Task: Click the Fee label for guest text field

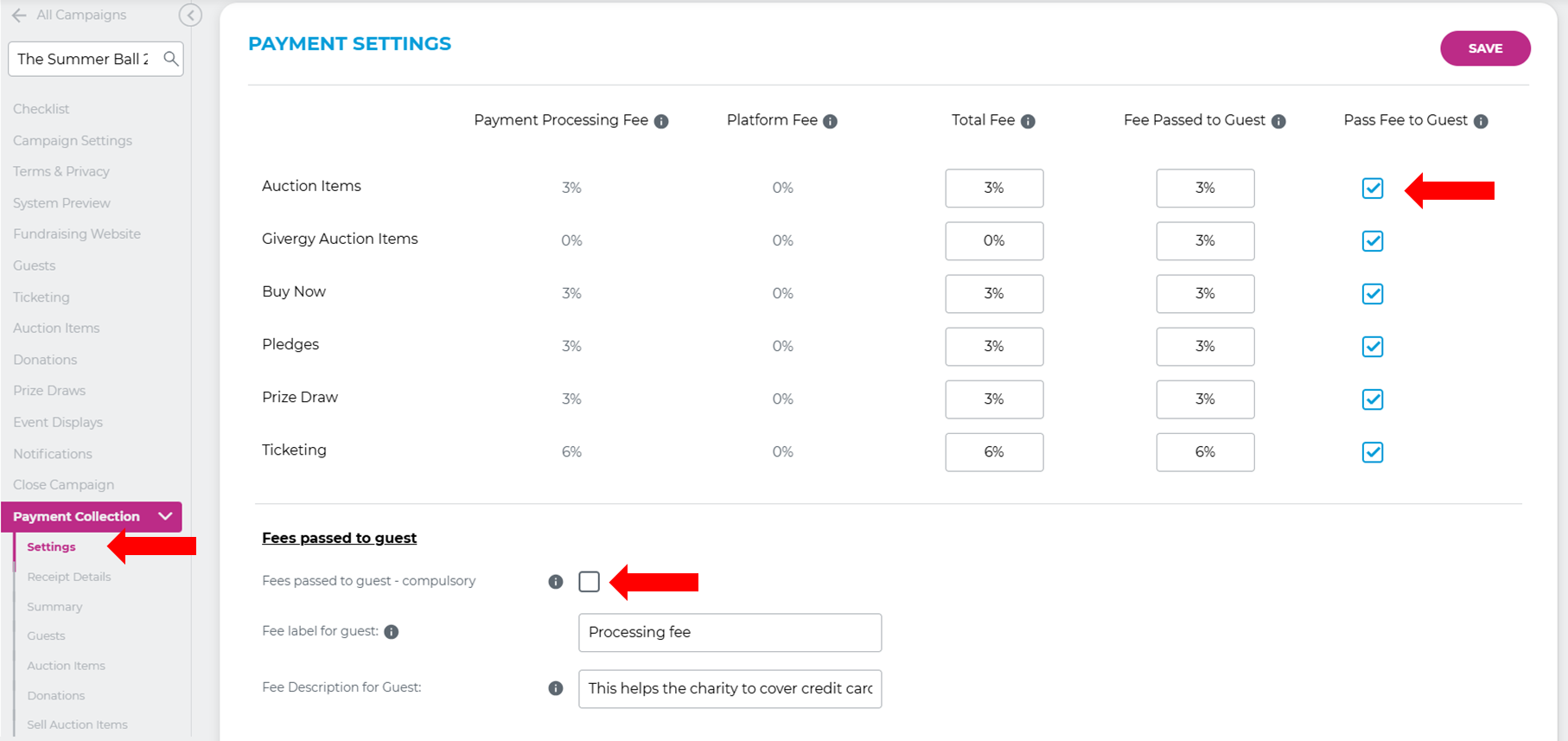Action: coord(730,633)
